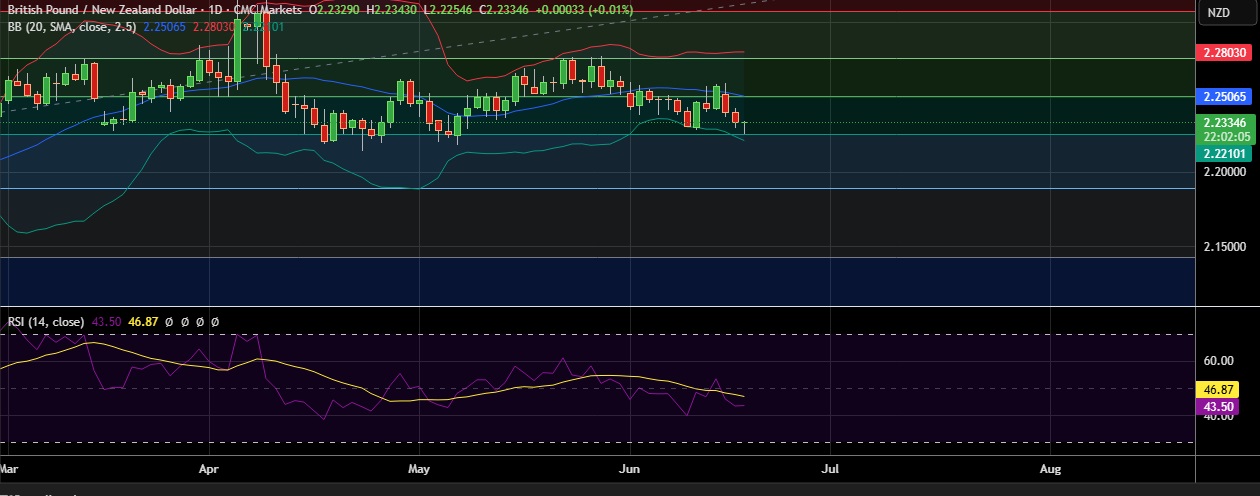Select the RSI (14, close) indicator legend
The height and width of the screenshot is (496, 1260).
tap(46, 322)
